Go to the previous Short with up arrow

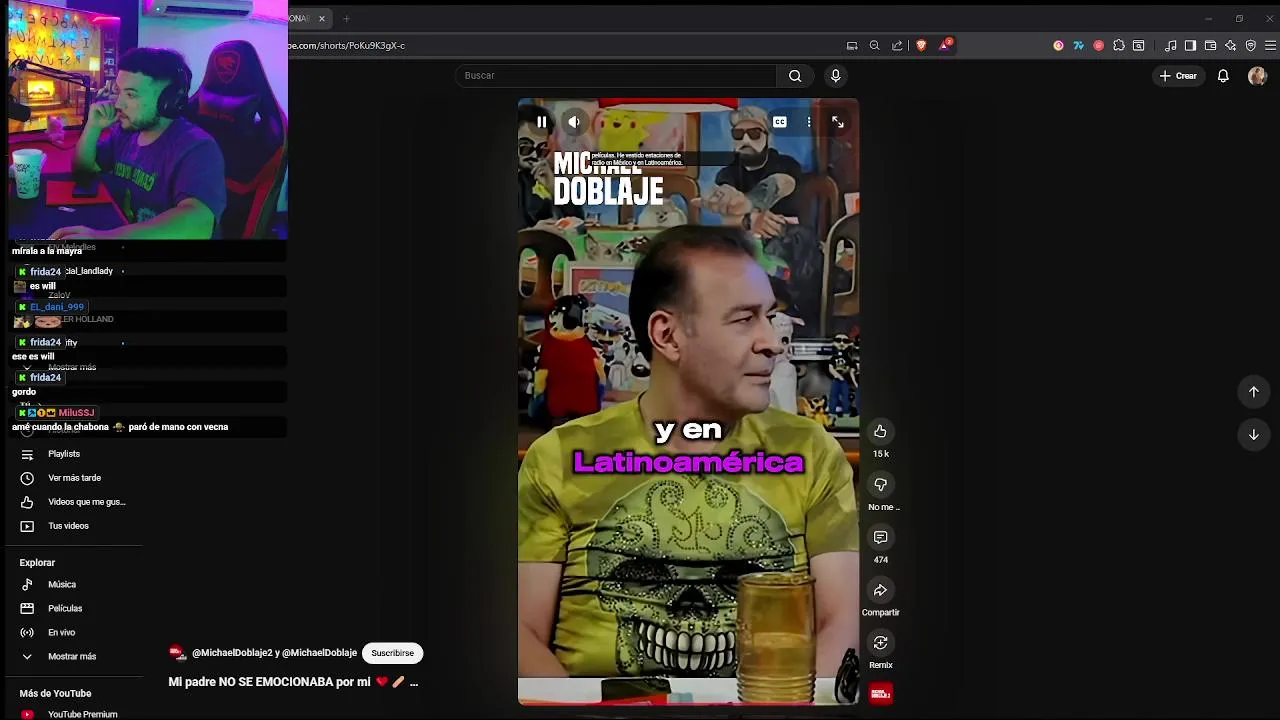click(x=1253, y=392)
